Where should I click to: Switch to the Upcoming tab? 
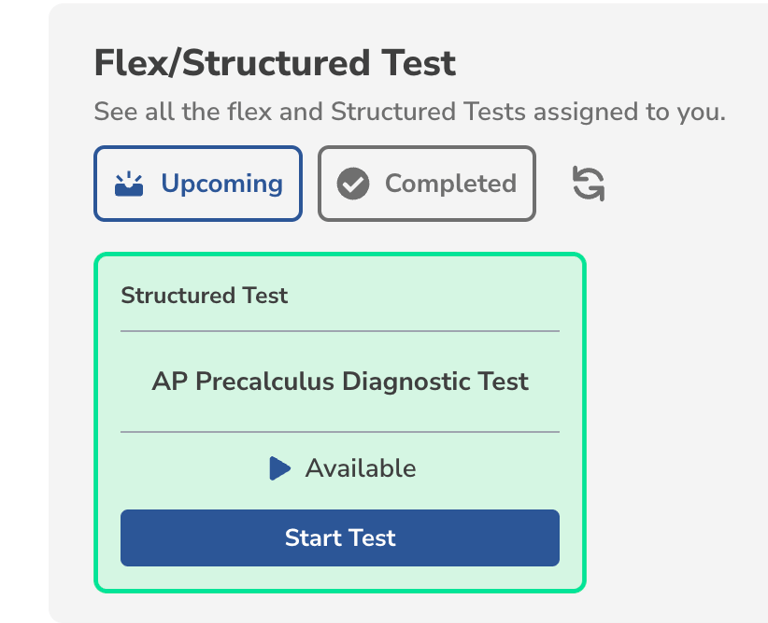(198, 184)
